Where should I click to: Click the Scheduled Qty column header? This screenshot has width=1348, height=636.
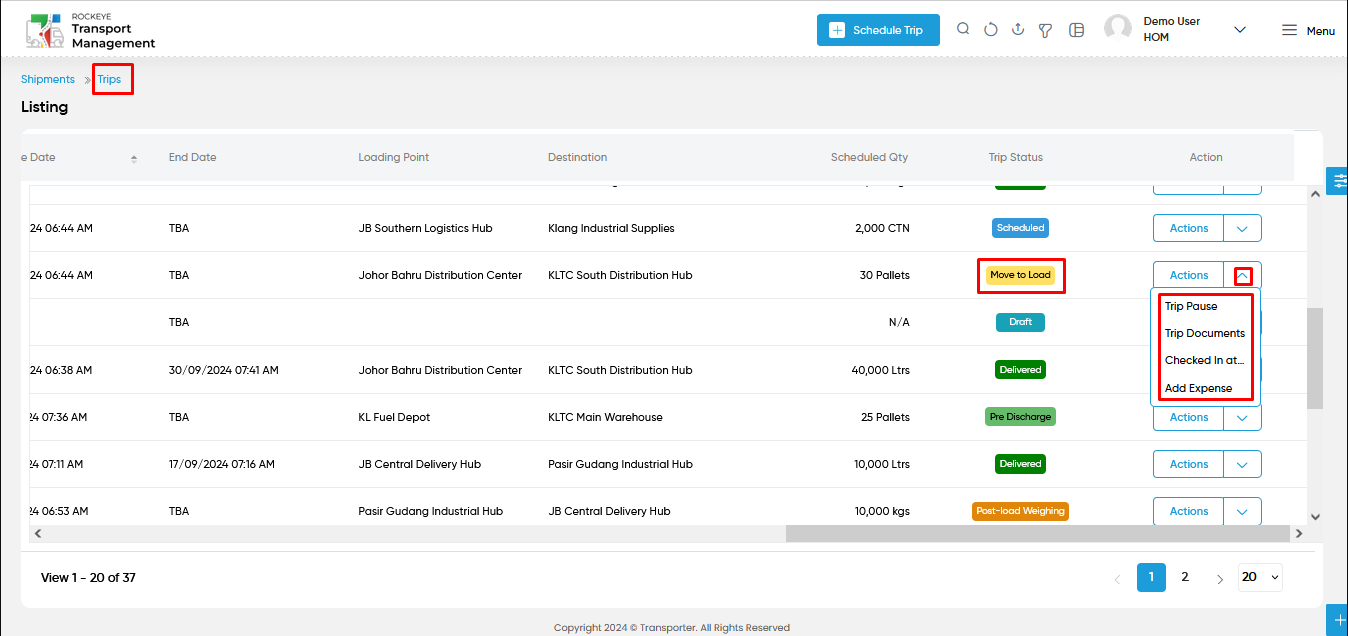pyautogui.click(x=869, y=157)
